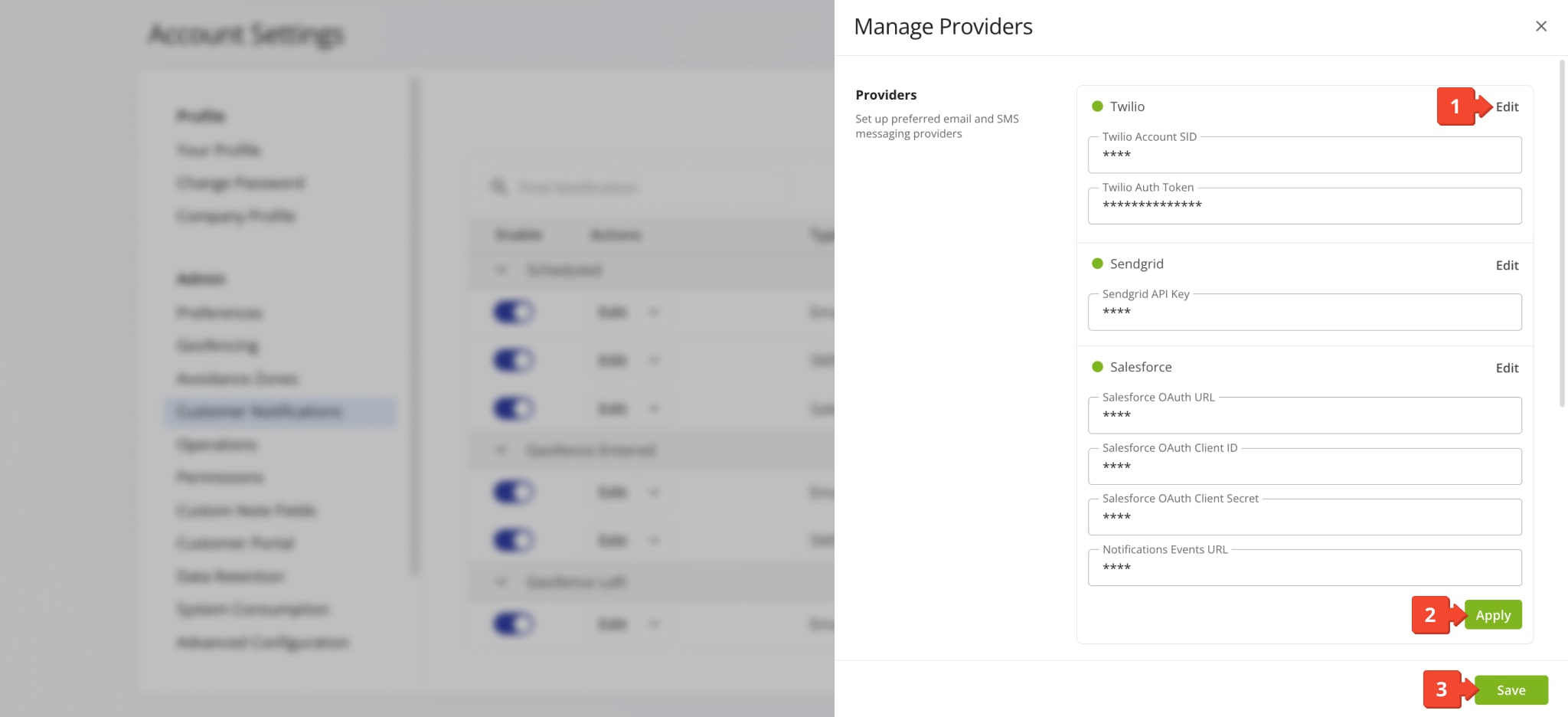Screen dimensions: 1568x717
Task: Edit the Sendgrid provider settings
Action: coord(1507,265)
